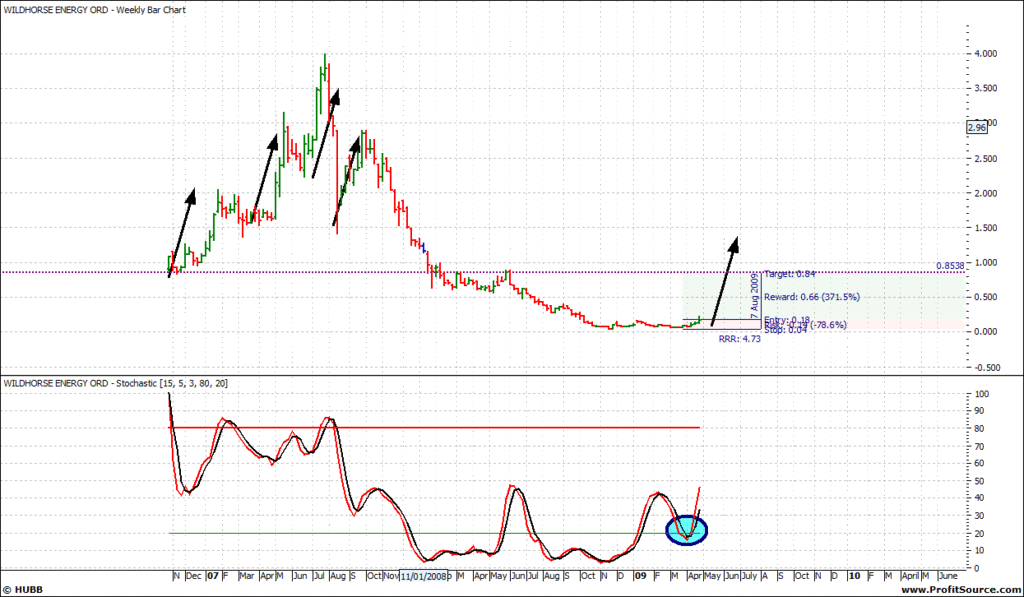This screenshot has height=597, width=1024.
Task: Select the Stochastic [15, 5, 3, 80, 20] panel title
Action: coord(172,383)
